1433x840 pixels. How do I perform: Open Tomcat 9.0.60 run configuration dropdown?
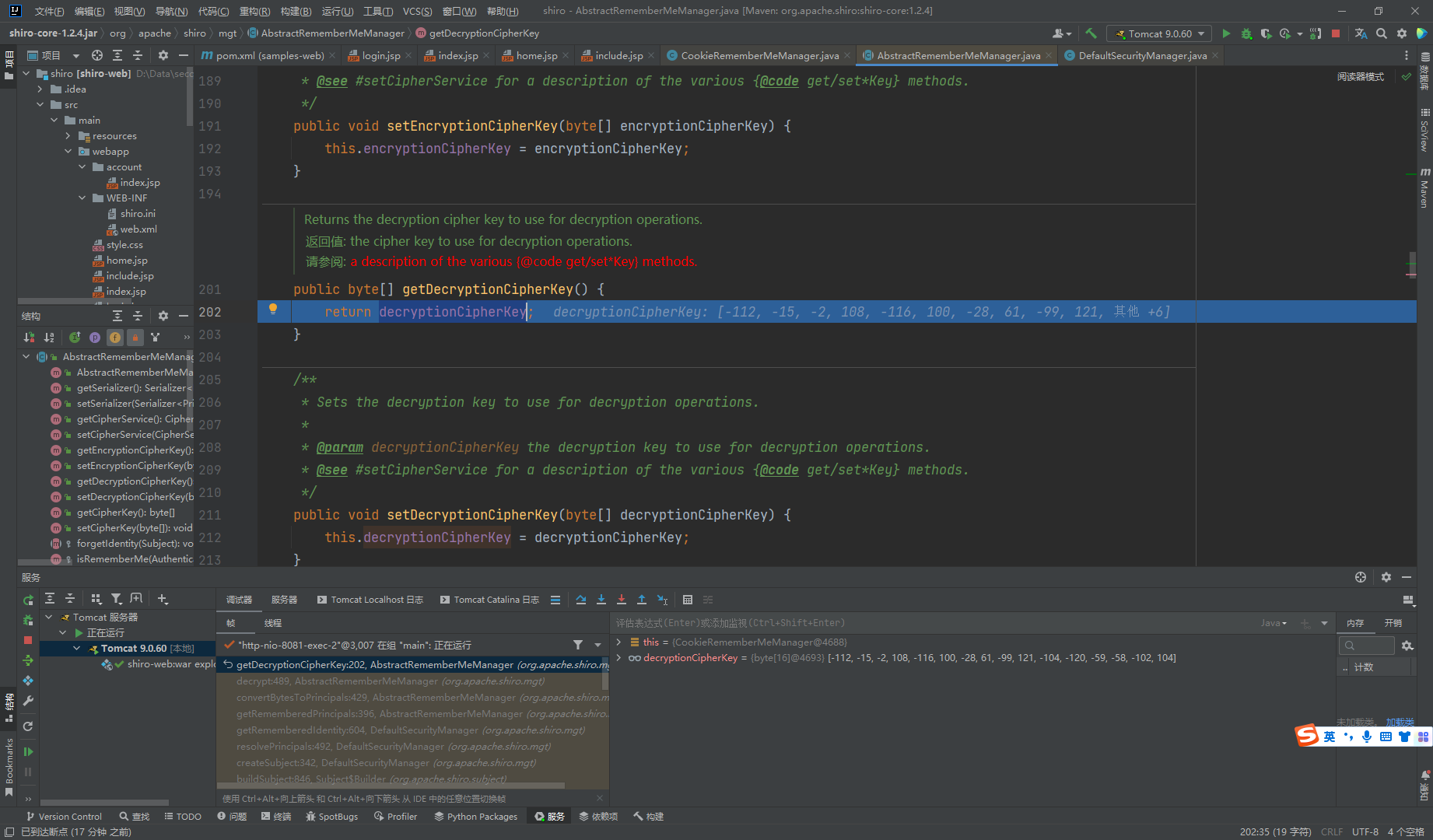tap(1159, 33)
